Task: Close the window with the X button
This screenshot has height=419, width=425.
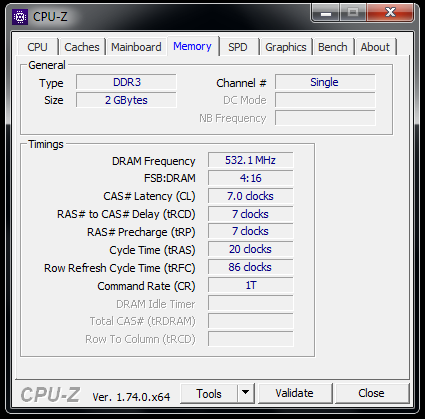Action: 390,13
